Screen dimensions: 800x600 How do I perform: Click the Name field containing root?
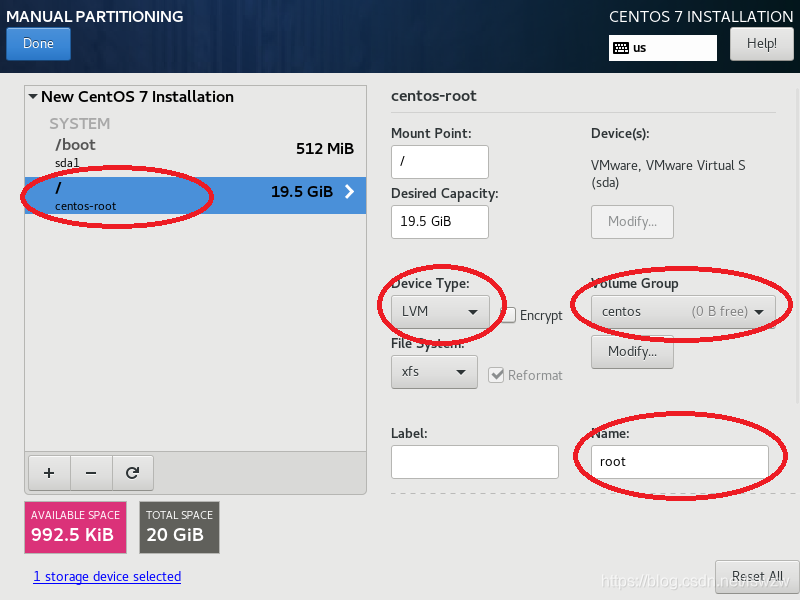(x=680, y=462)
